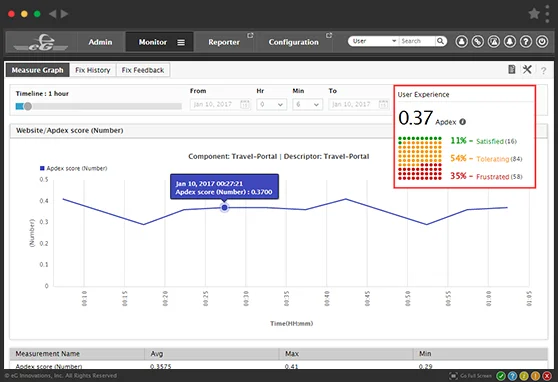Open the wrench tools settings icon
Image resolution: width=558 pixels, height=382 pixels.
pos(527,69)
